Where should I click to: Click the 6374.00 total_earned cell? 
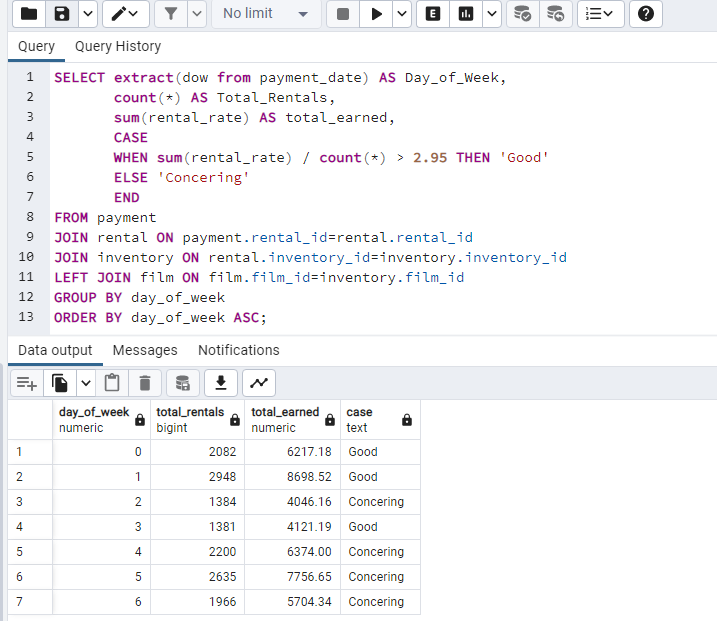pos(293,552)
